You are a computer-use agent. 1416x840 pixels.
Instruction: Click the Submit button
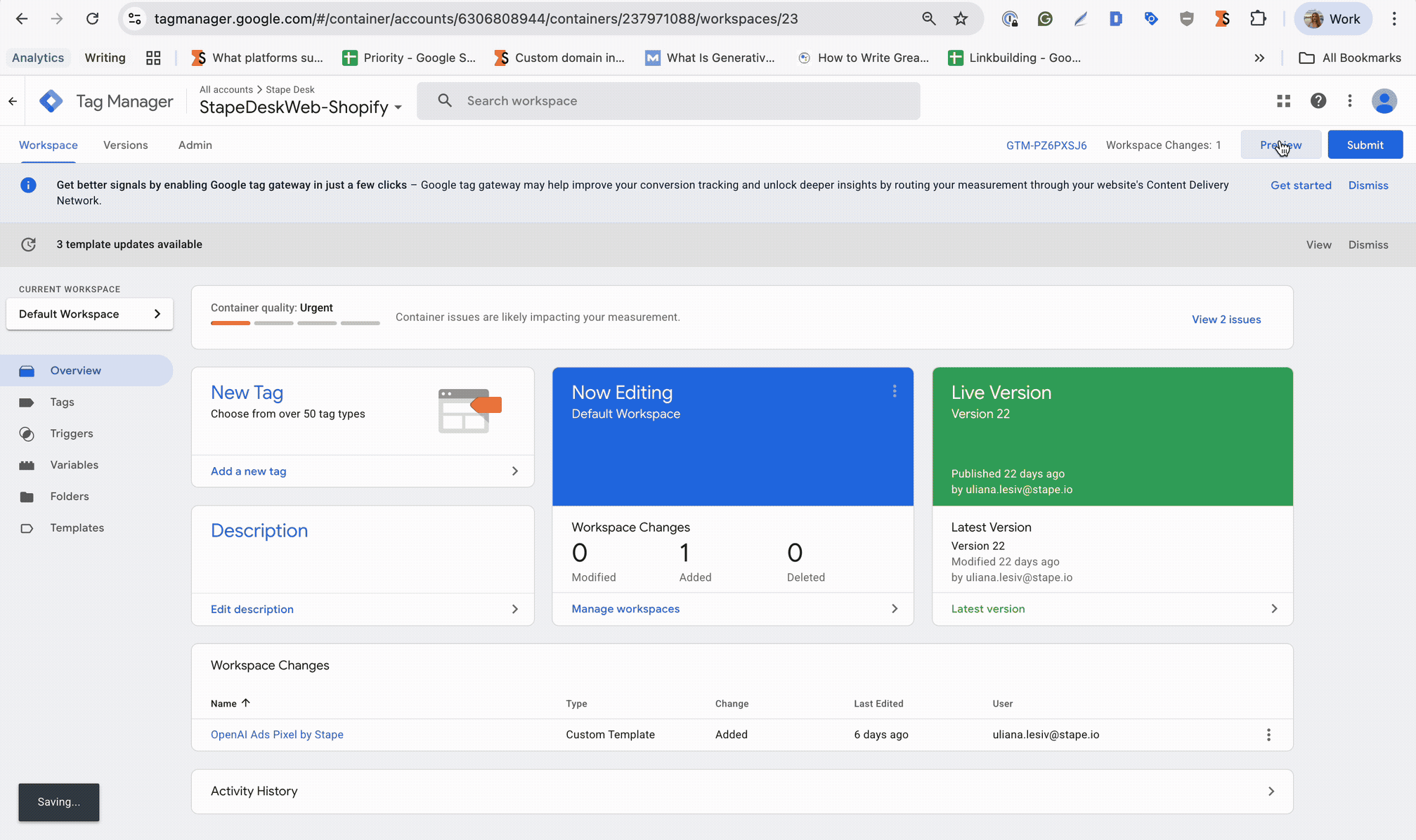coord(1365,145)
